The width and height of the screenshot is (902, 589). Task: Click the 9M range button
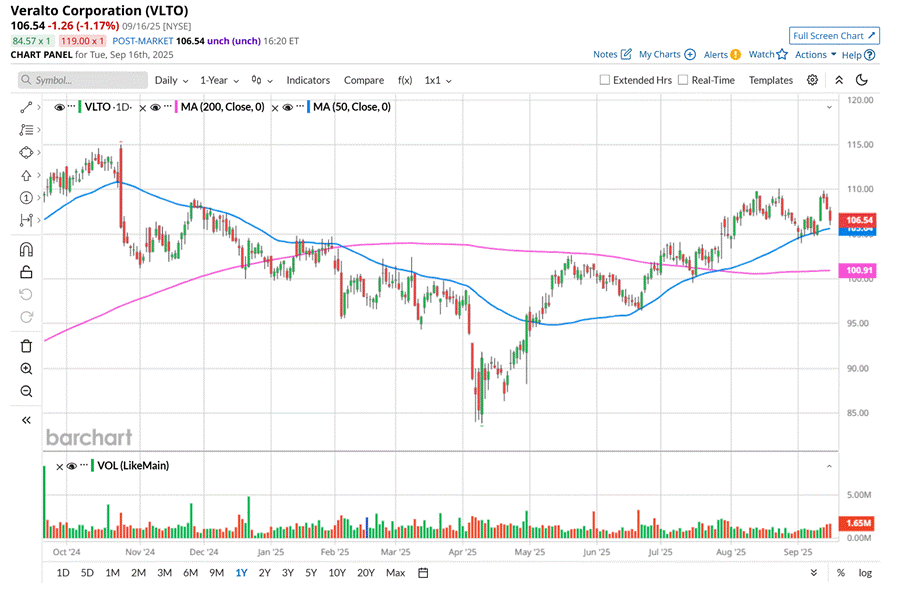click(x=216, y=573)
